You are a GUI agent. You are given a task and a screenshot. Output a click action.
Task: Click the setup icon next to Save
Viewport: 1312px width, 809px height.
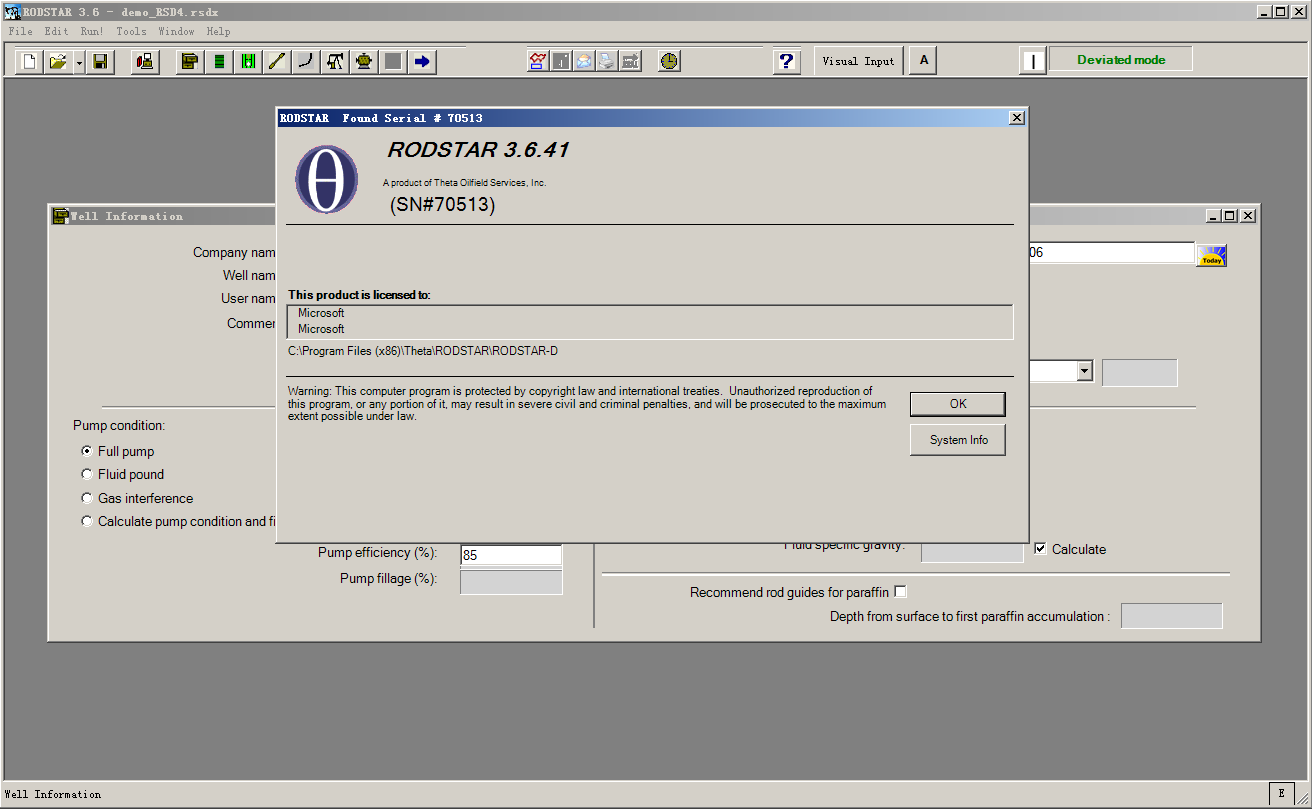pos(145,61)
